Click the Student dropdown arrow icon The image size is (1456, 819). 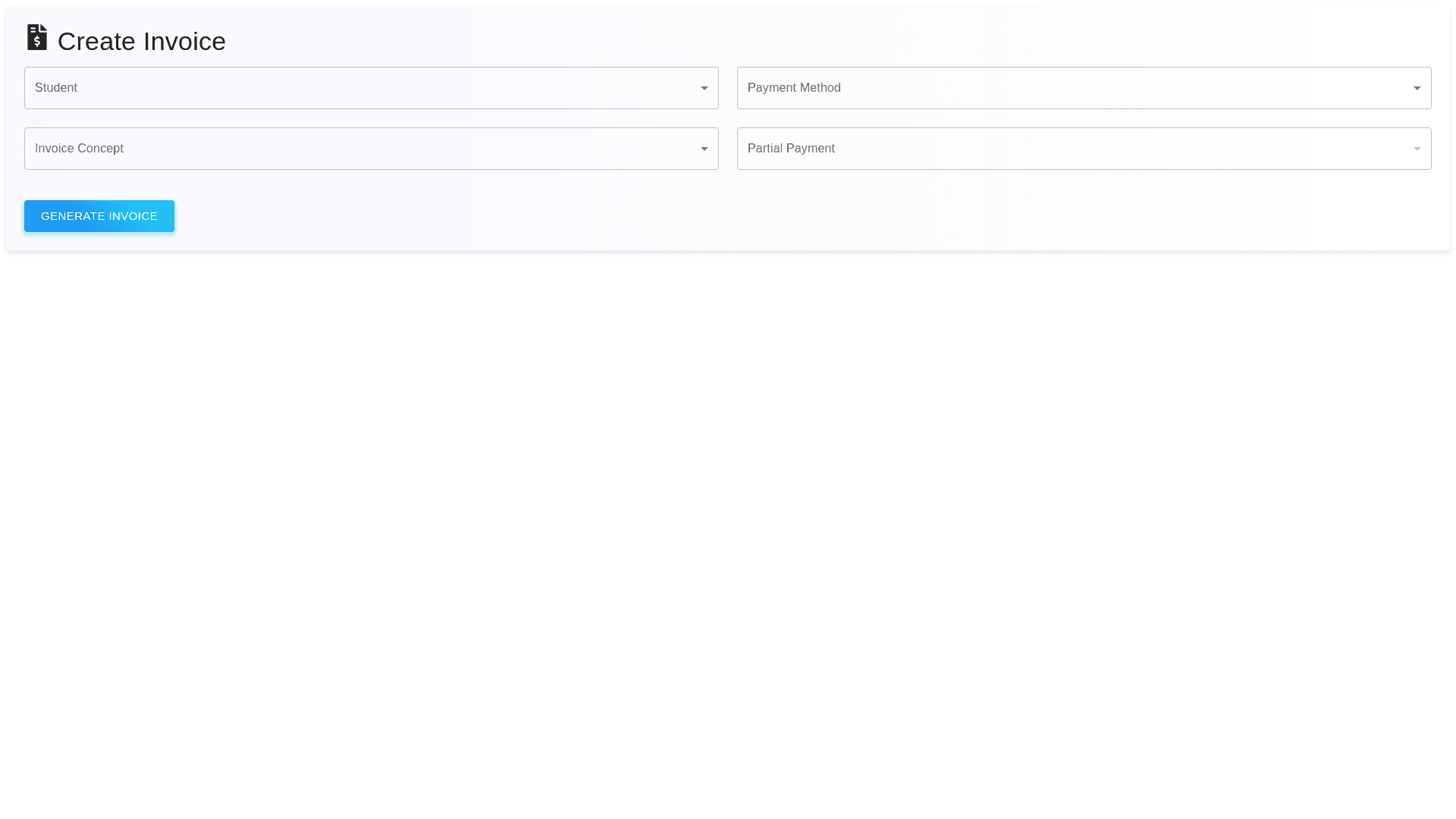(704, 89)
